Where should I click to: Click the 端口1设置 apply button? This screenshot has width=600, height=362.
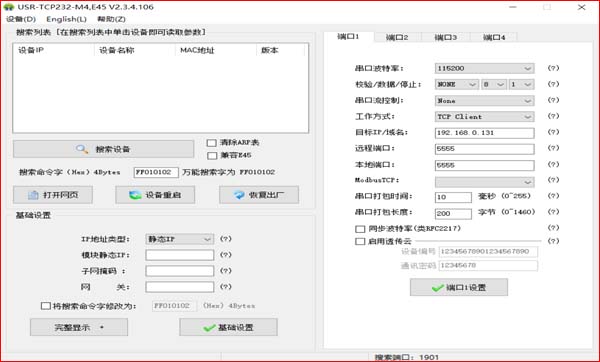pyautogui.click(x=459, y=287)
